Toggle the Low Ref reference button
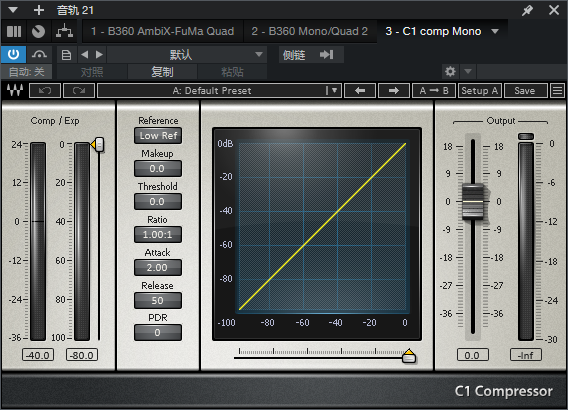The height and width of the screenshot is (410, 568). pos(158,136)
